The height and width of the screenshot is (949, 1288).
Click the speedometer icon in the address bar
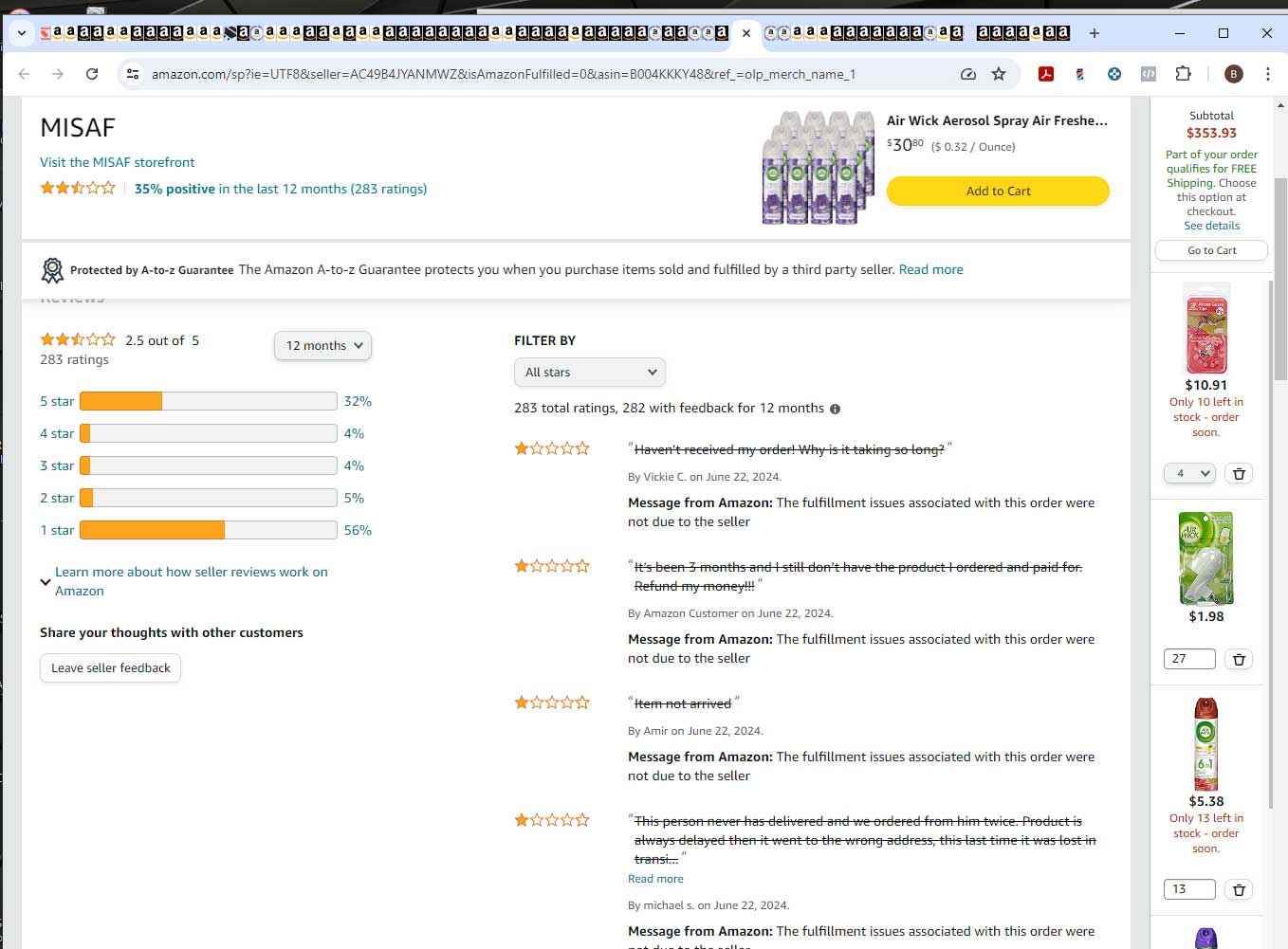pyautogui.click(x=967, y=74)
